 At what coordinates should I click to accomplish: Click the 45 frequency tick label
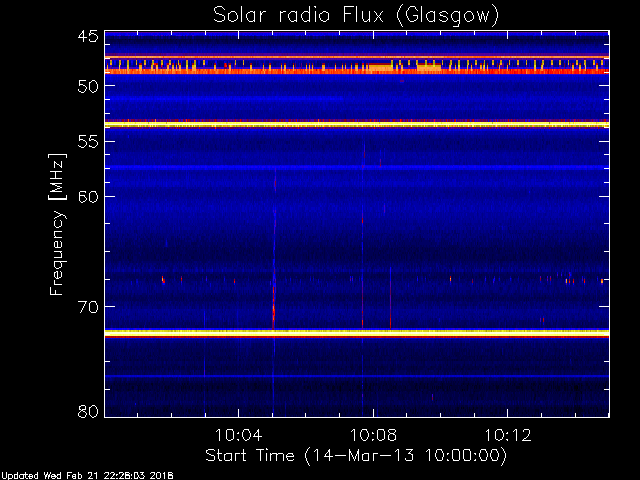88,37
